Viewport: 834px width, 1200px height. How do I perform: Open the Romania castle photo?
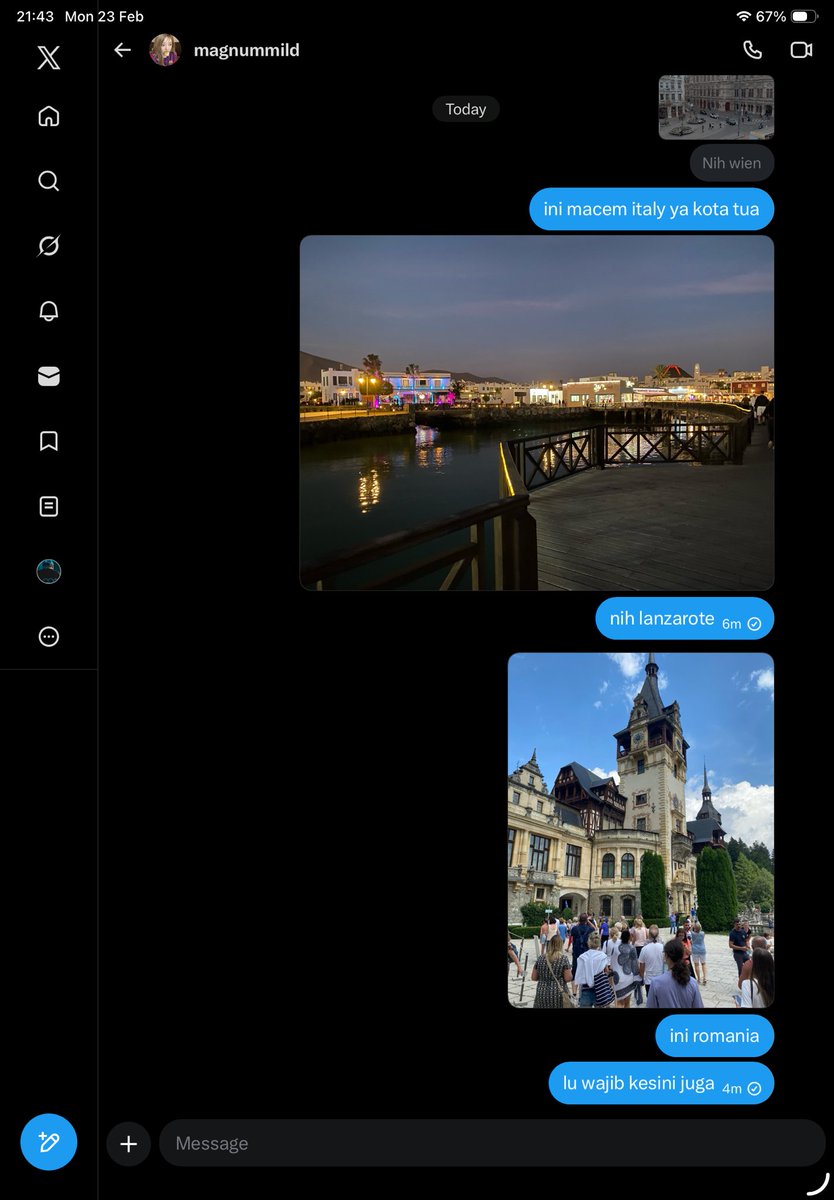click(641, 830)
